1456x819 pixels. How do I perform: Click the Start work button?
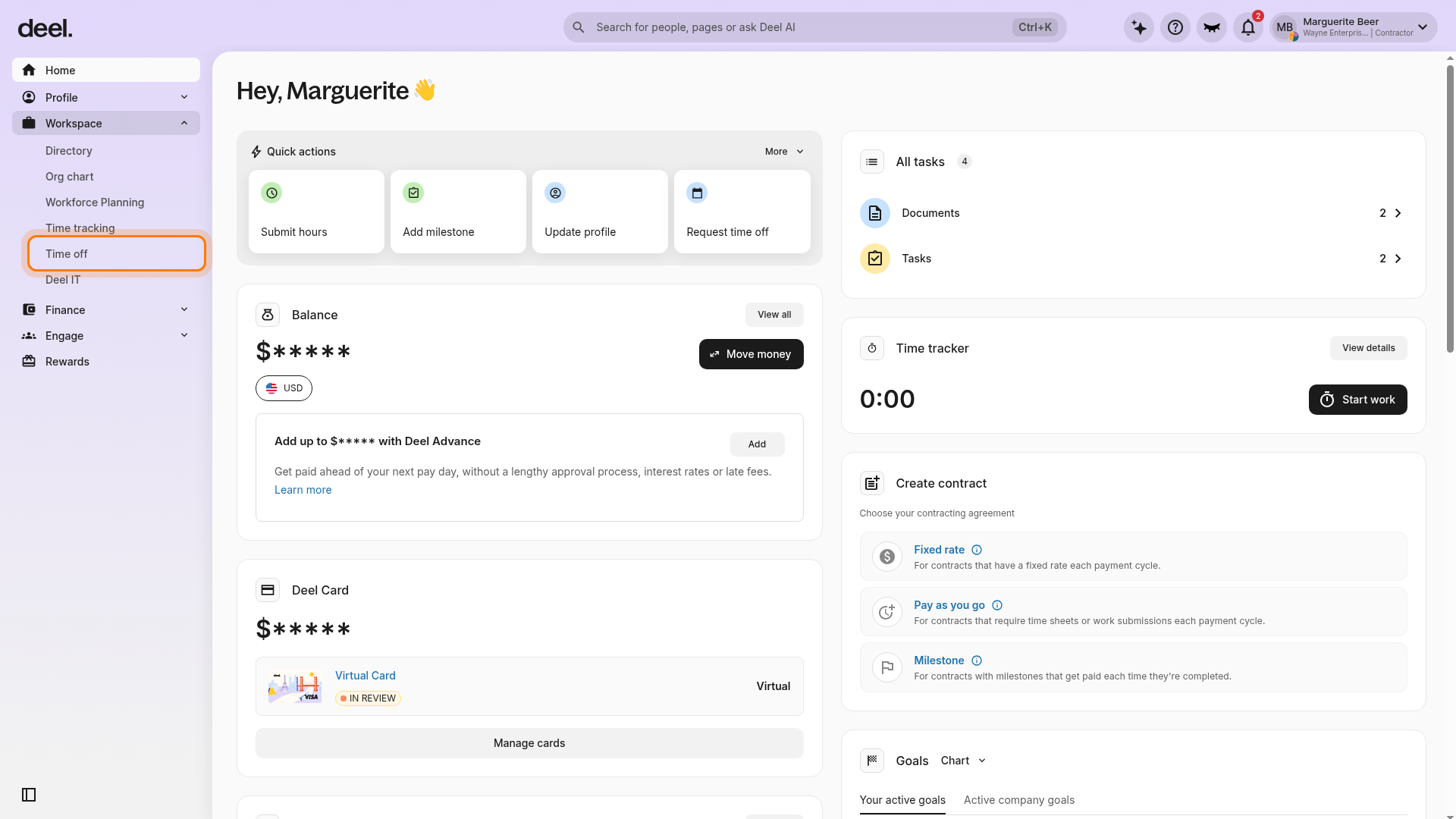[1357, 400]
